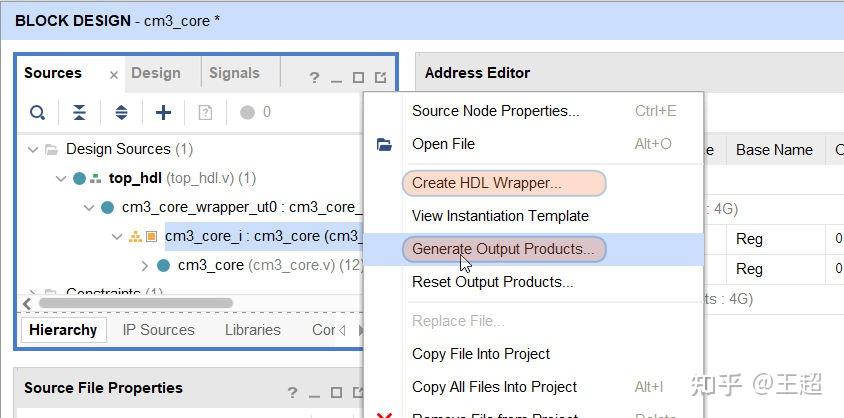
Task: Add sources with the plus icon
Action: click(x=163, y=113)
